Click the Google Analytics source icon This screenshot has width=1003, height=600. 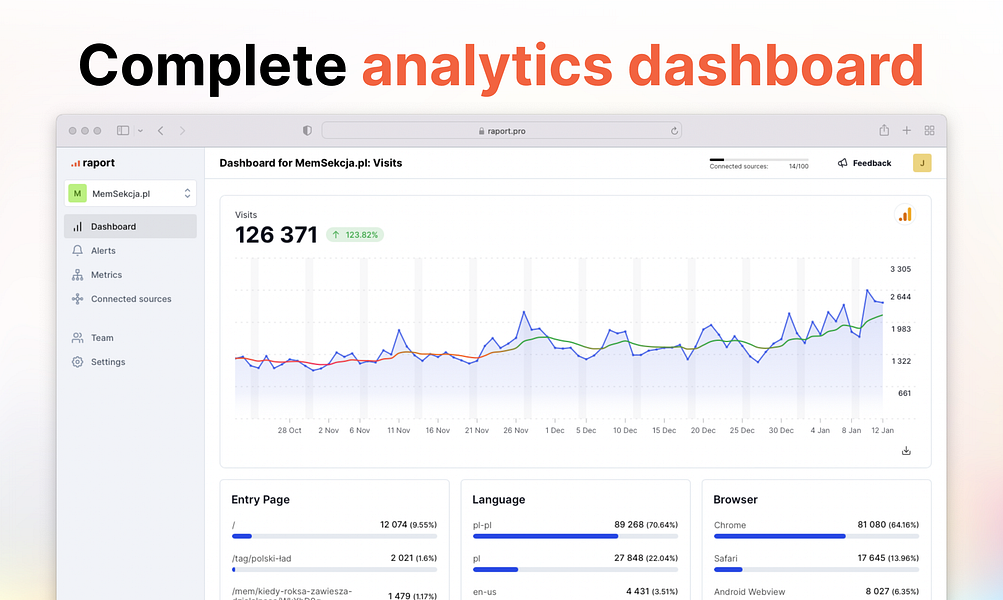(904, 215)
